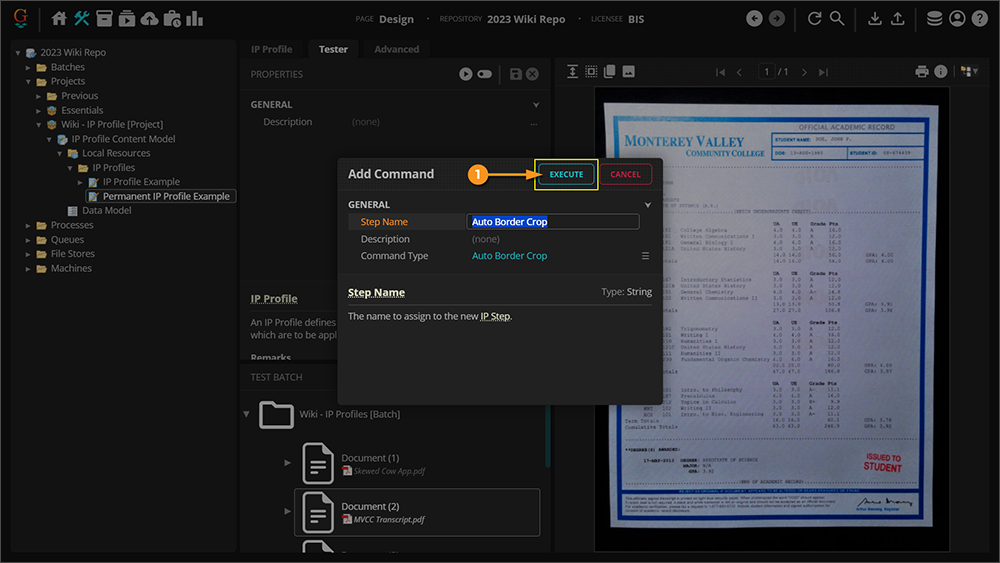Run test with the play icon in Properties
1000x563 pixels.
(x=466, y=74)
